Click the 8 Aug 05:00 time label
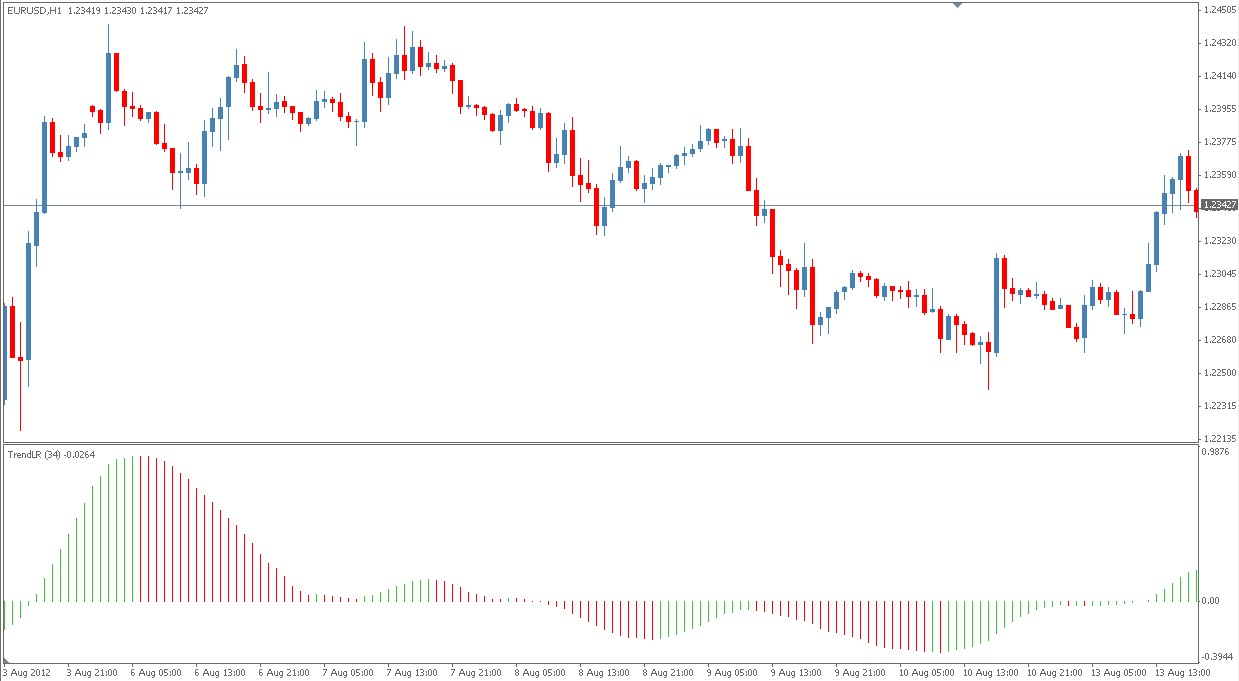Image resolution: width=1239 pixels, height=681 pixels. tap(540, 673)
